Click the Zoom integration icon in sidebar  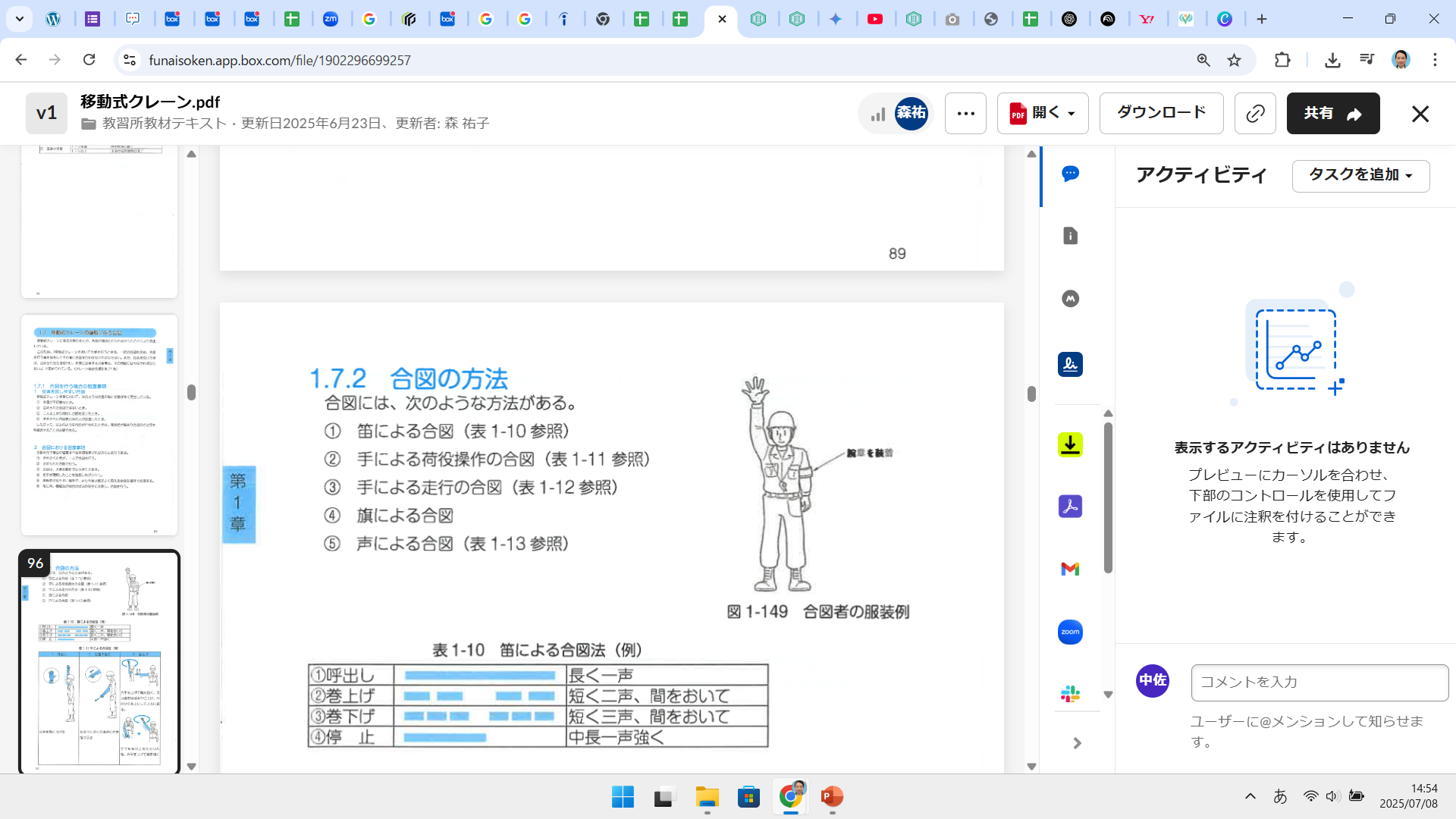[x=1070, y=632]
